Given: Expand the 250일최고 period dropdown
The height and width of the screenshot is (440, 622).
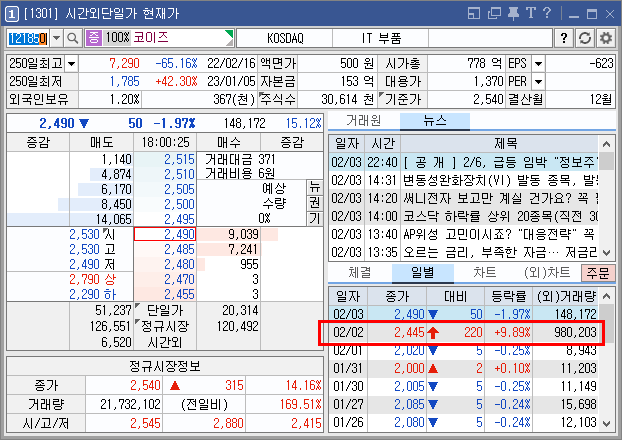Looking at the screenshot, I should pyautogui.click(x=71, y=63).
